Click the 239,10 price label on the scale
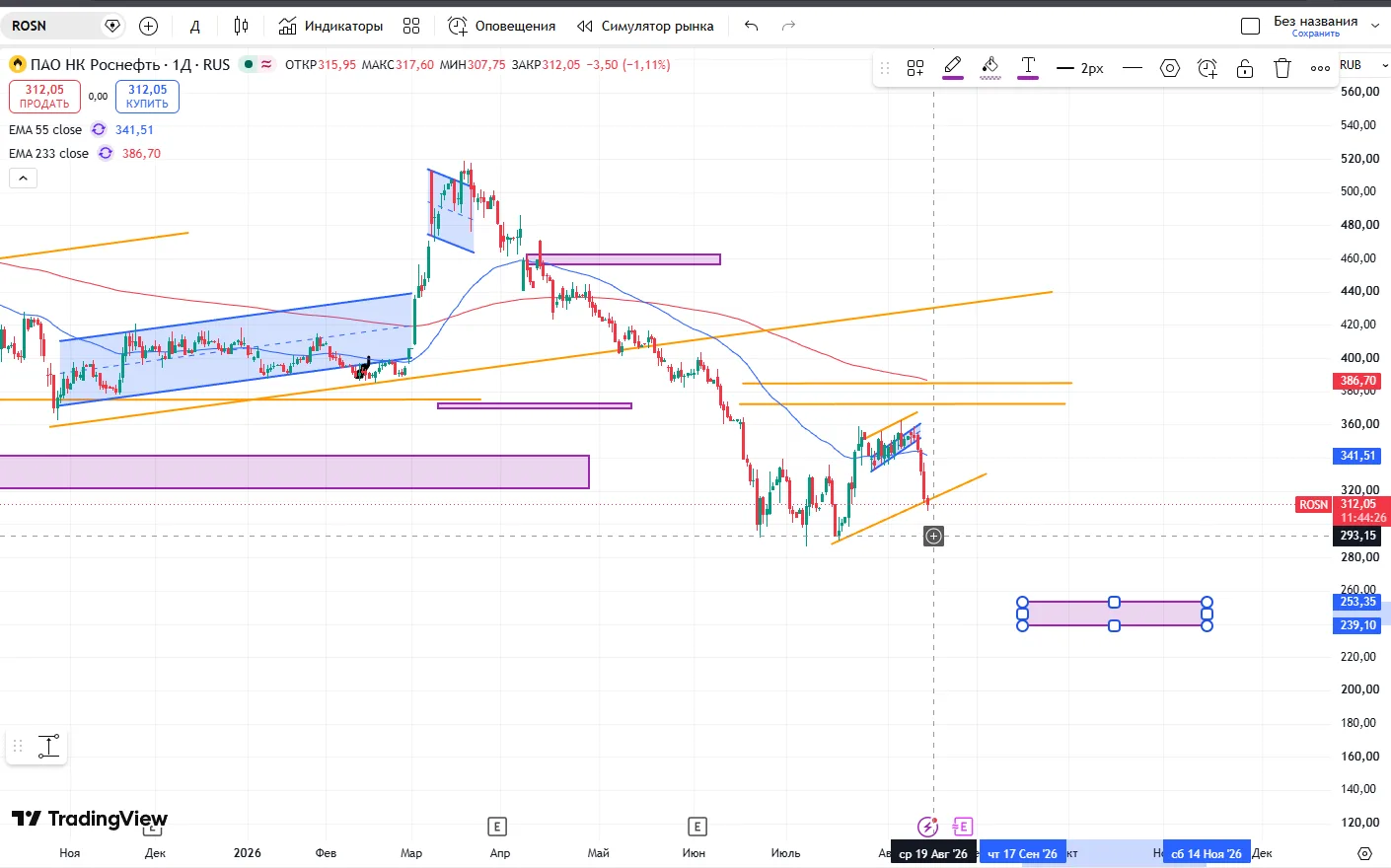This screenshot has width=1391, height=868. coord(1357,625)
